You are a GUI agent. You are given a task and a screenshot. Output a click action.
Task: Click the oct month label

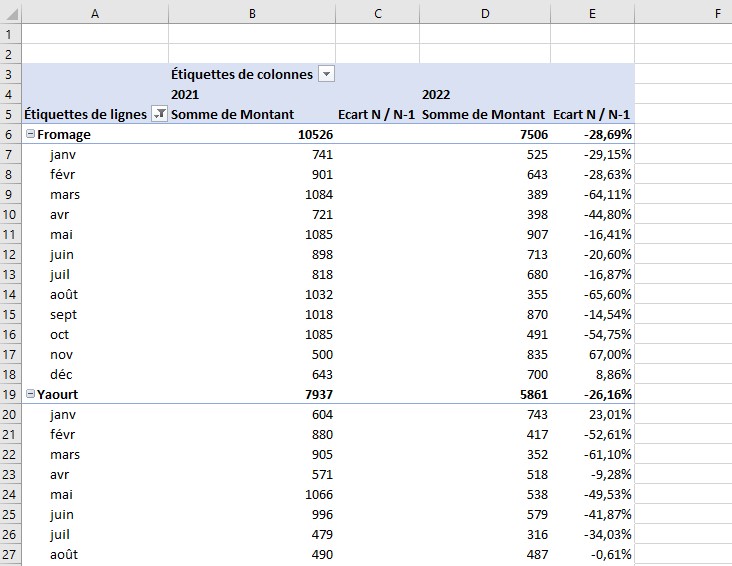59,335
